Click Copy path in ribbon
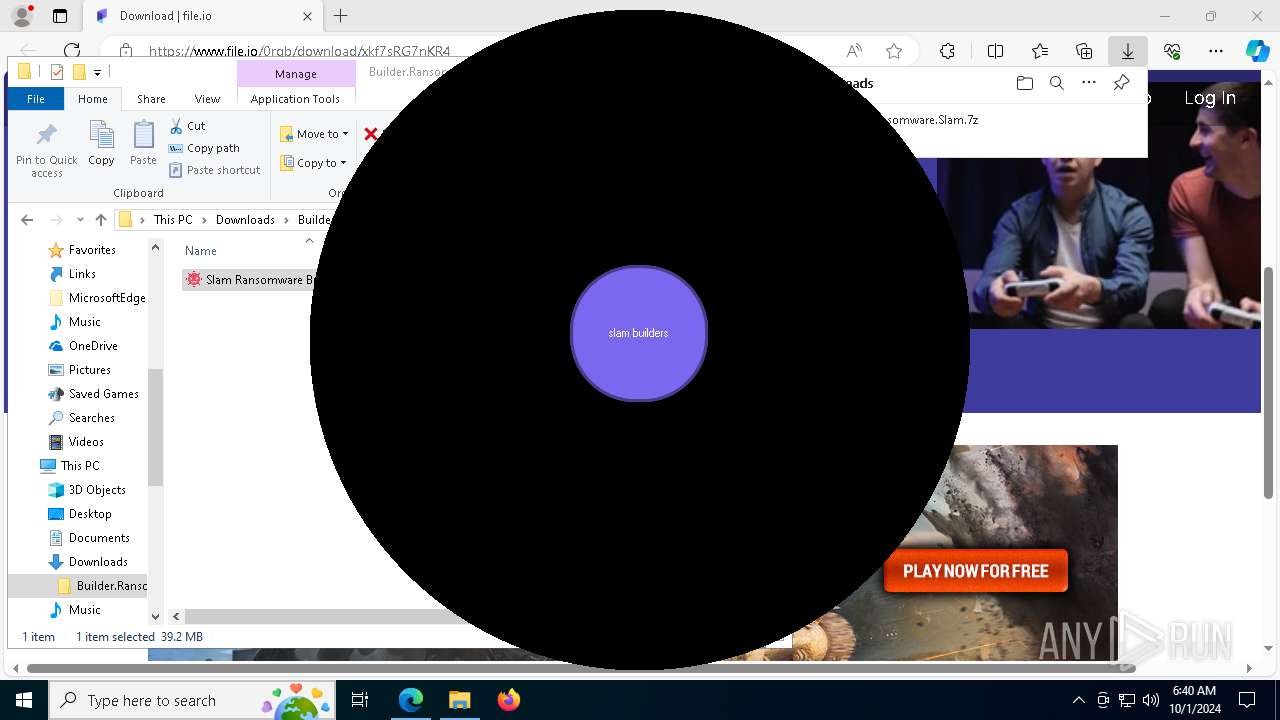The width and height of the screenshot is (1280, 720). pos(204,148)
